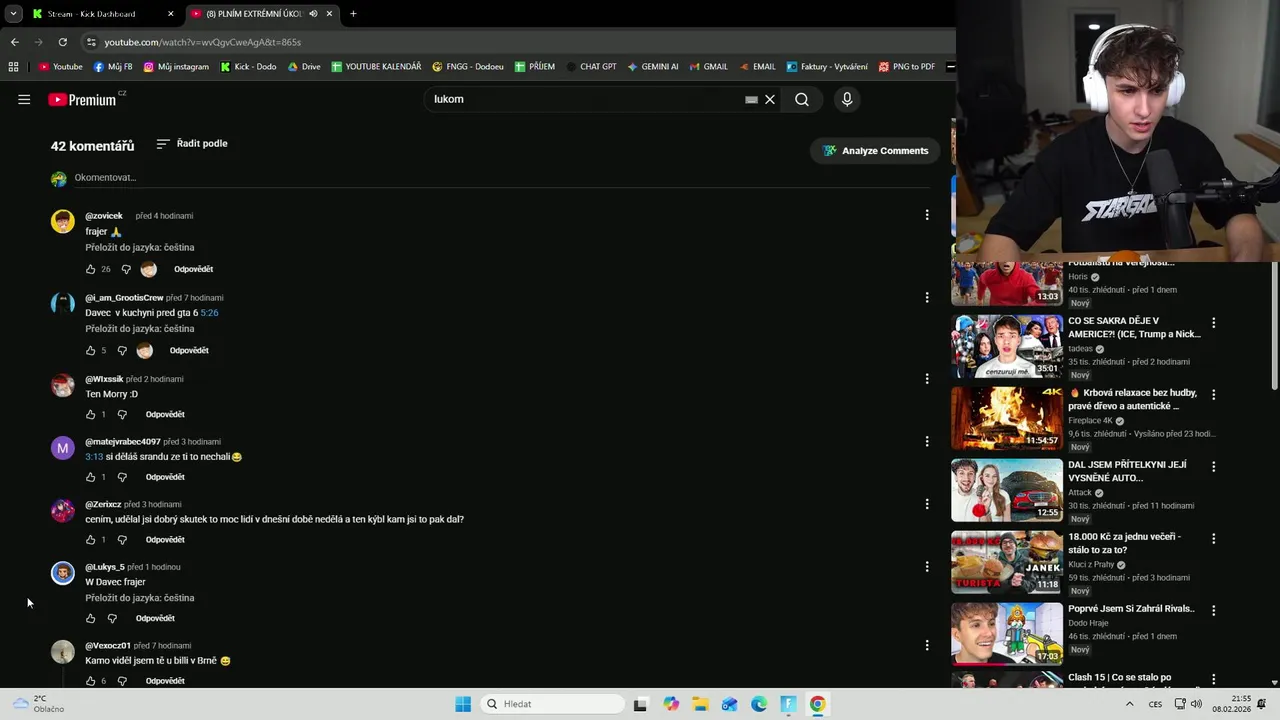Viewport: 1280px width, 720px height.
Task: Open File Explorer from the taskbar
Action: point(700,704)
